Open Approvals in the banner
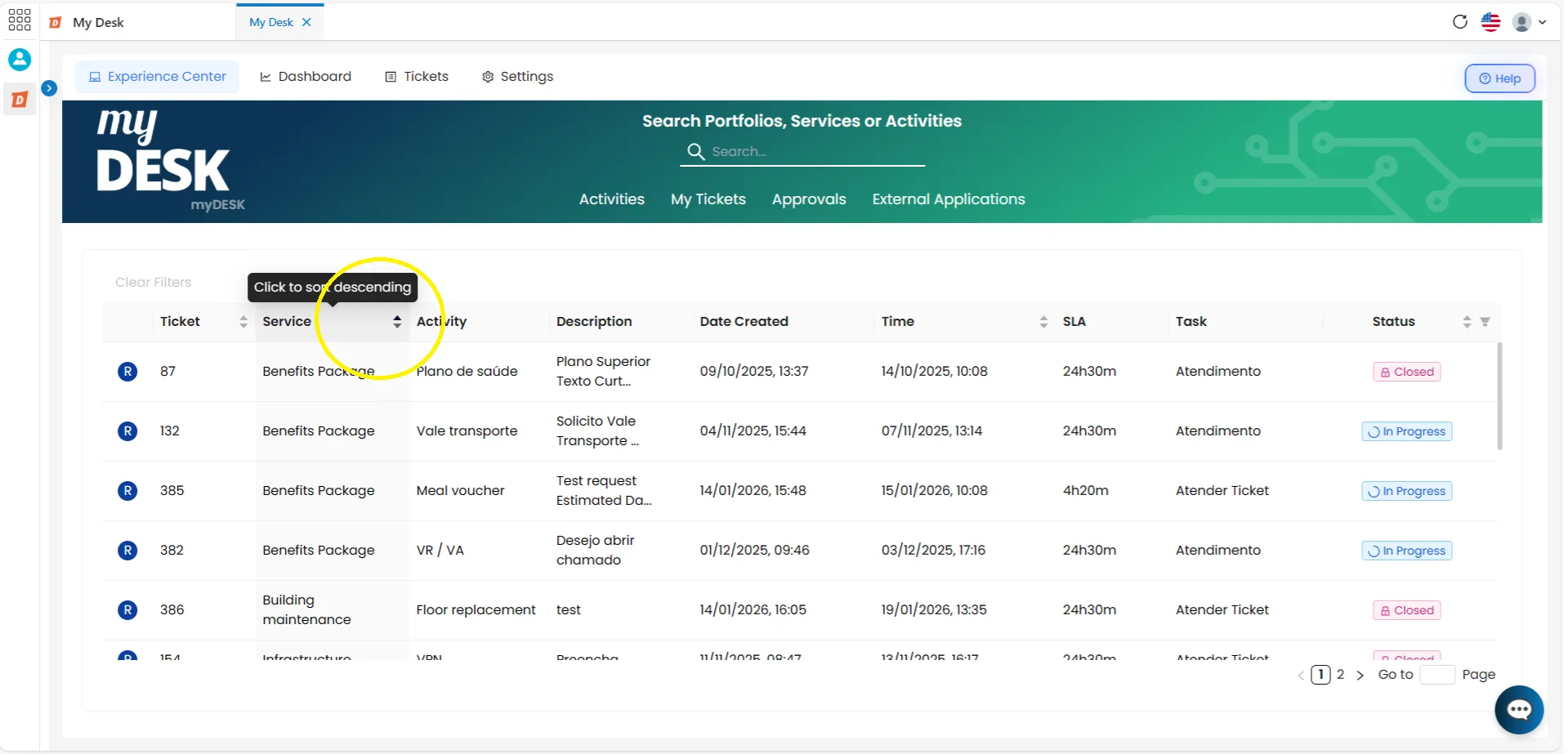The height and width of the screenshot is (754, 1568). coord(809,199)
